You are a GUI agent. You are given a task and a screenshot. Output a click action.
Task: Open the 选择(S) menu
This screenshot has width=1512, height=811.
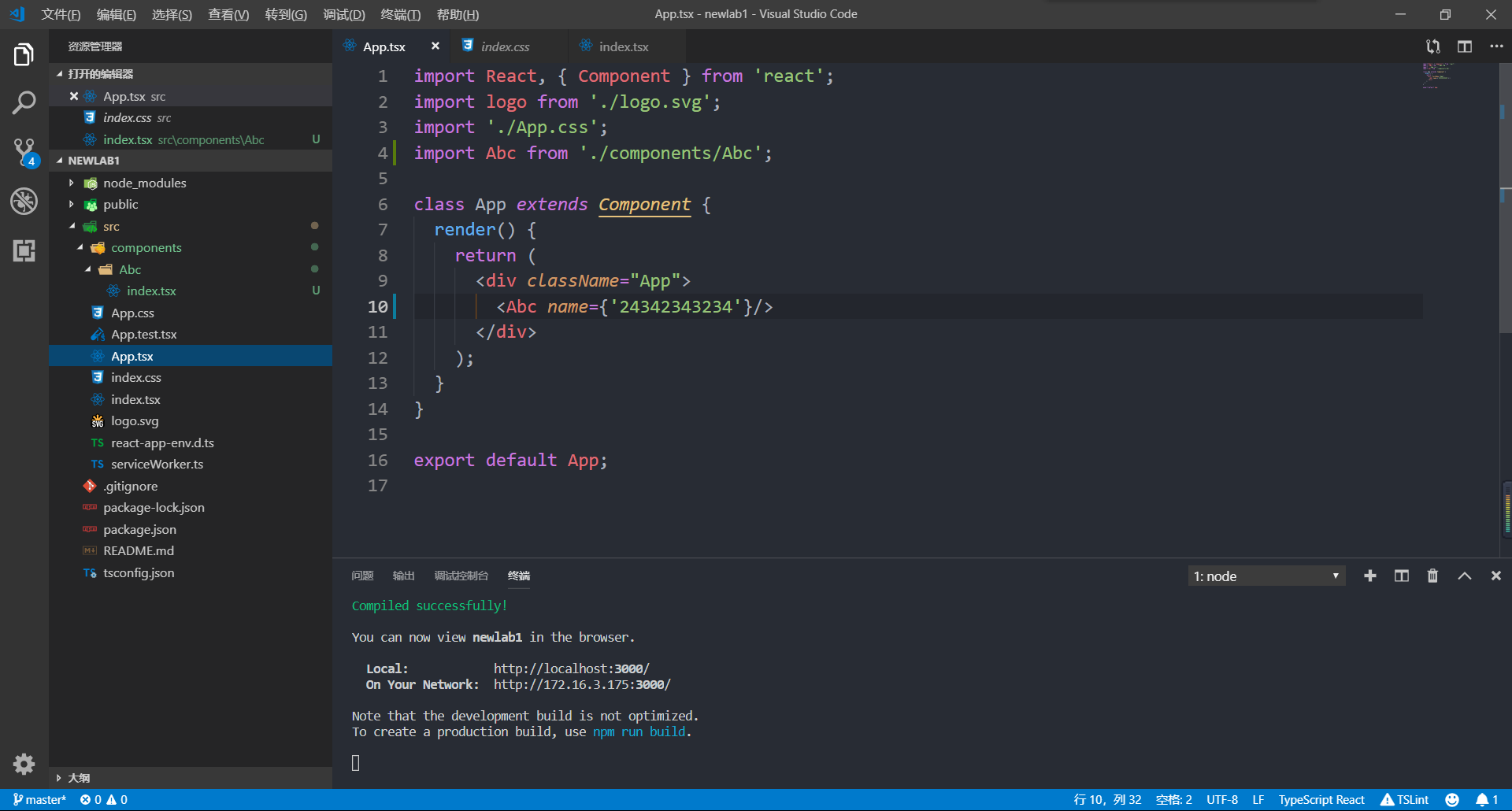[172, 14]
